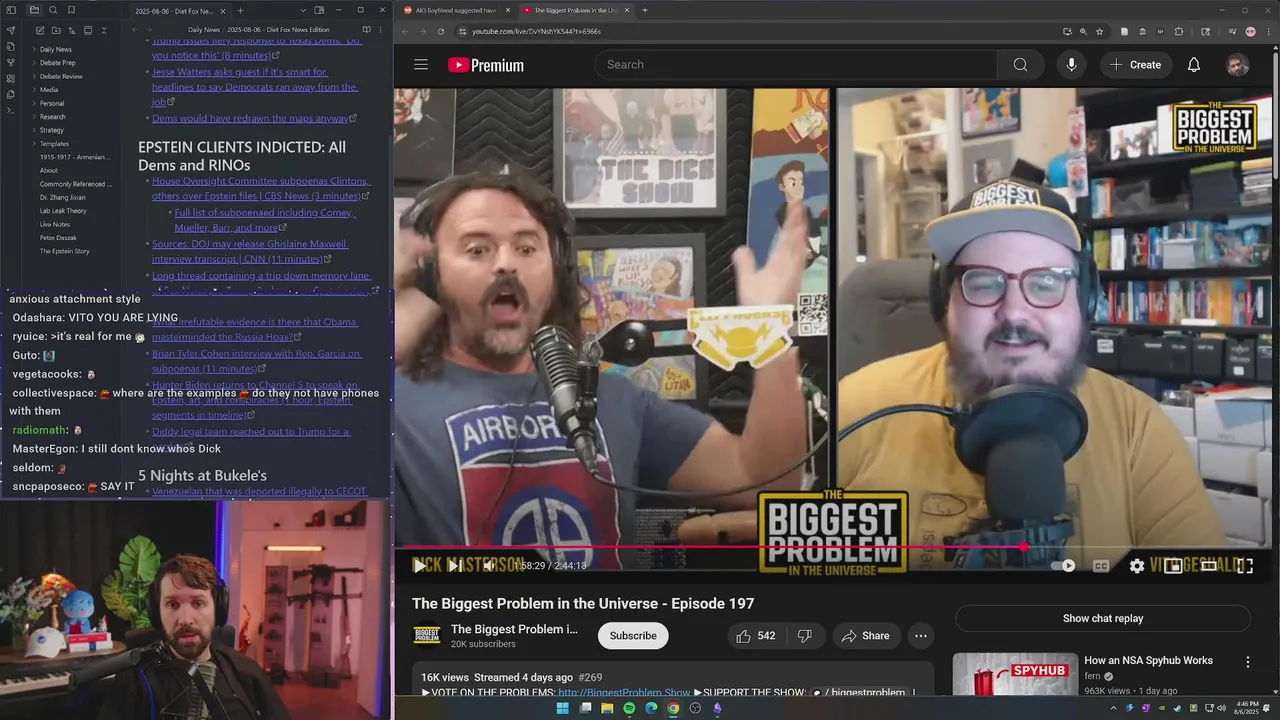Skip to next video

click(x=454, y=566)
